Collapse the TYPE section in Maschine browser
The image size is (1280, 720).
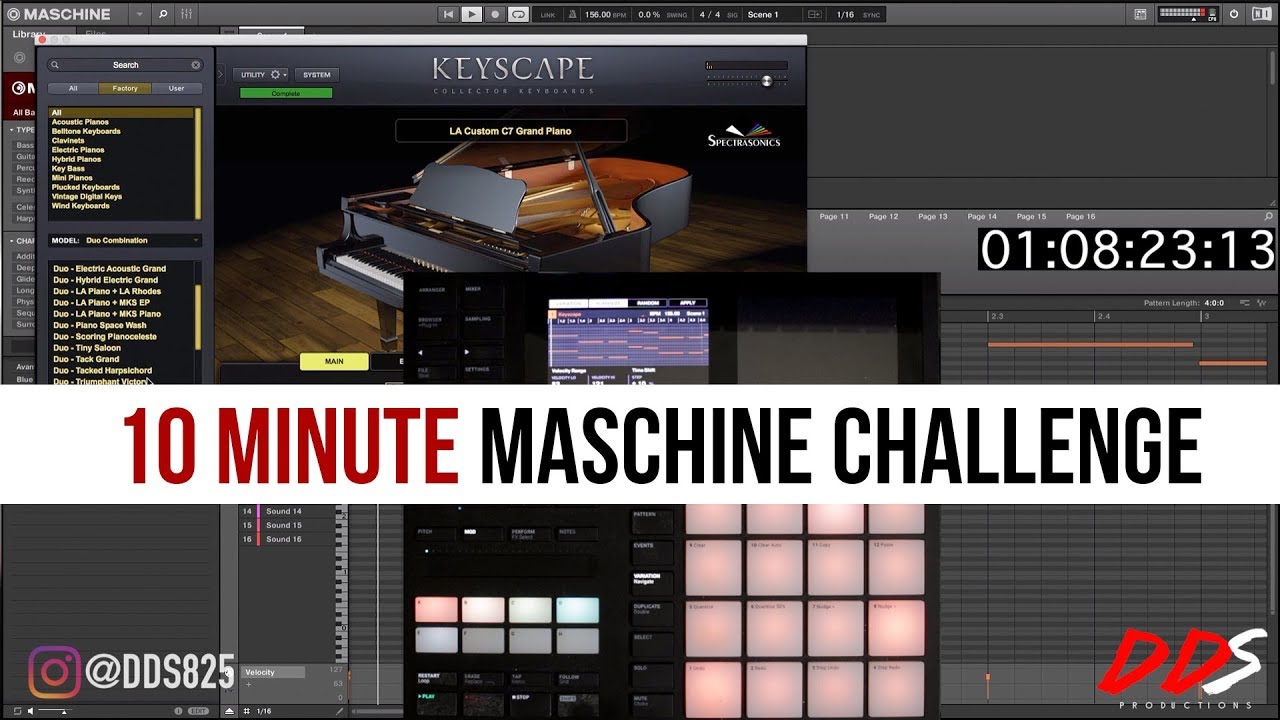[12, 130]
